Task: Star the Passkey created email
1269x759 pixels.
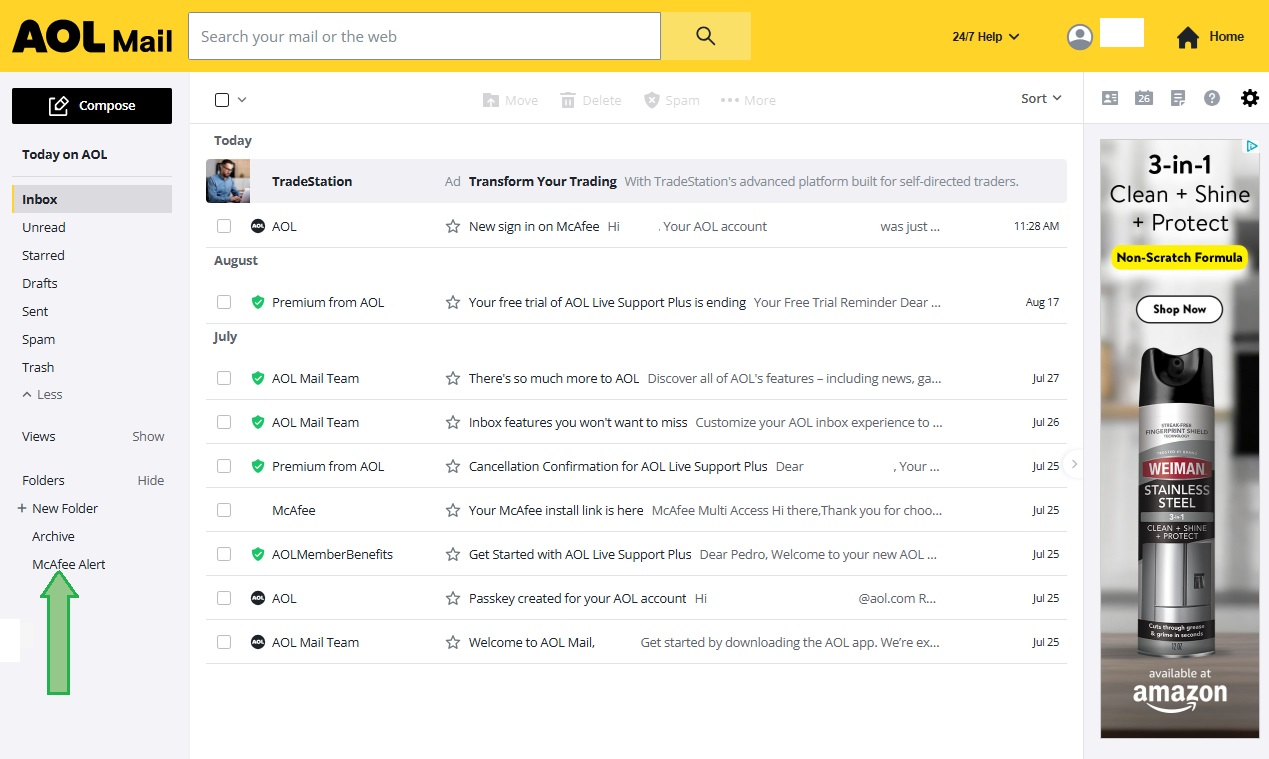Action: click(x=453, y=598)
